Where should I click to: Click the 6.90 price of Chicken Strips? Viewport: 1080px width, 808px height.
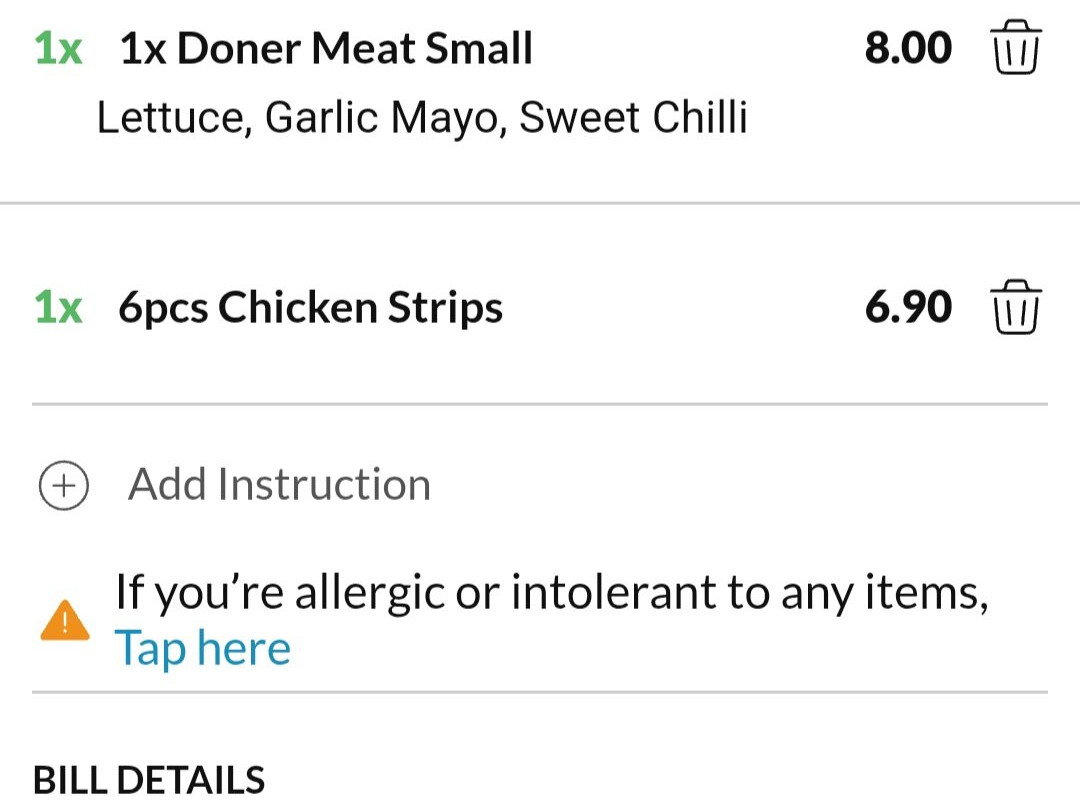(908, 307)
